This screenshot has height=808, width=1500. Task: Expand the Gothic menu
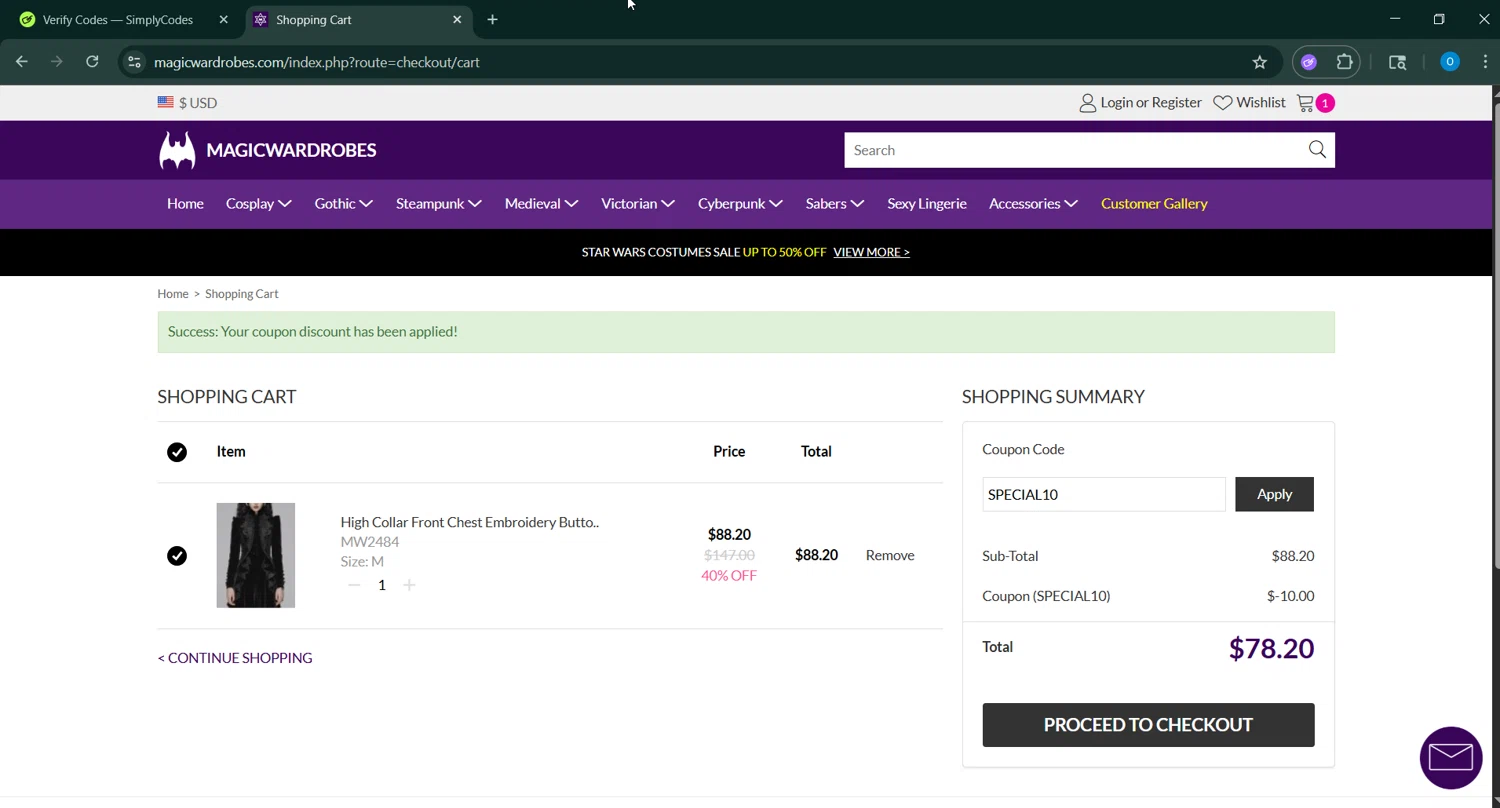343,204
